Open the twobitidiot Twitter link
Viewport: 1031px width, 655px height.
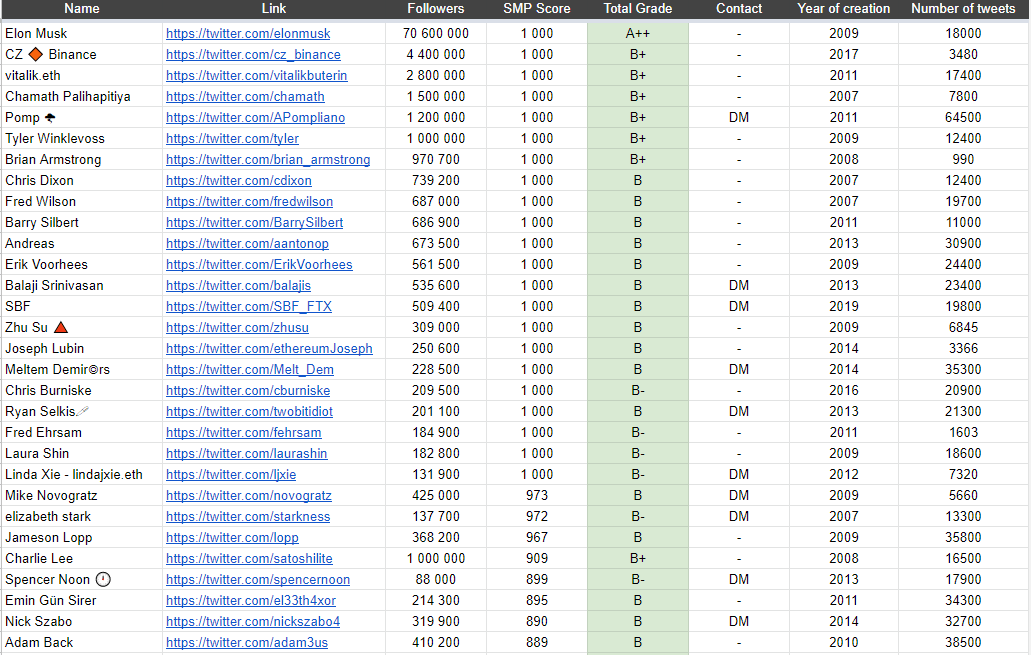coord(249,412)
